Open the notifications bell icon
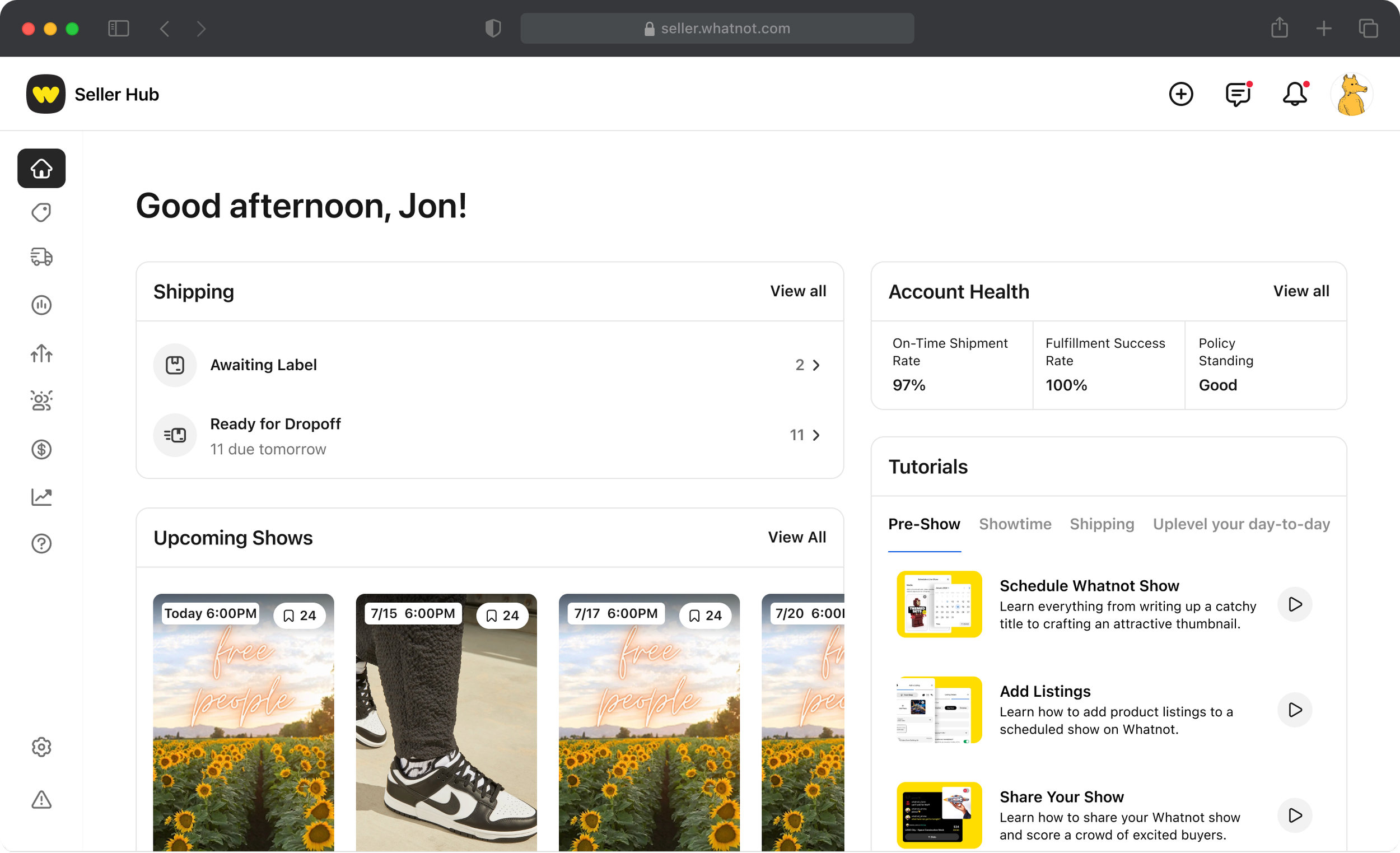The width and height of the screenshot is (1400, 853). (1295, 94)
